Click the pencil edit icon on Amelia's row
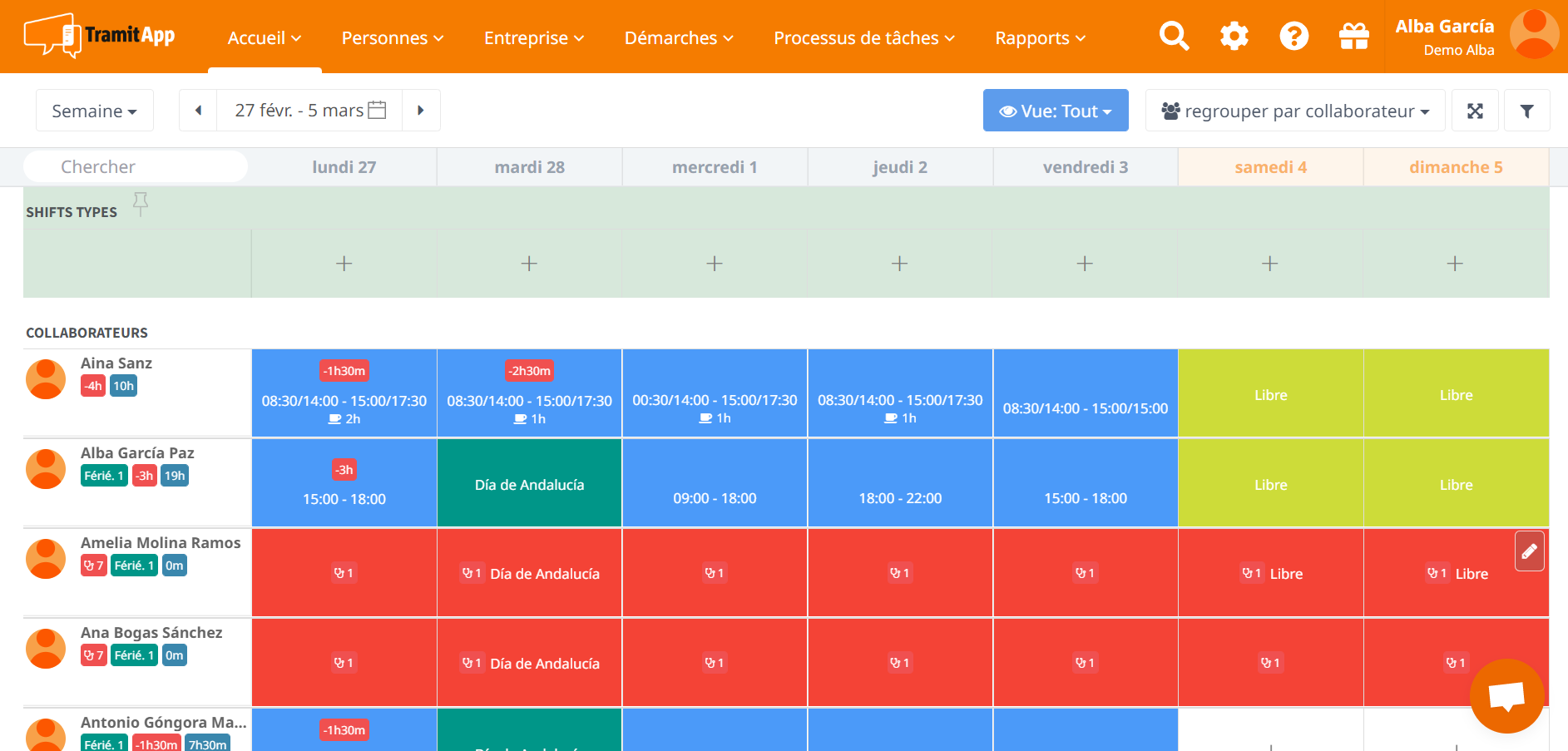 point(1529,551)
